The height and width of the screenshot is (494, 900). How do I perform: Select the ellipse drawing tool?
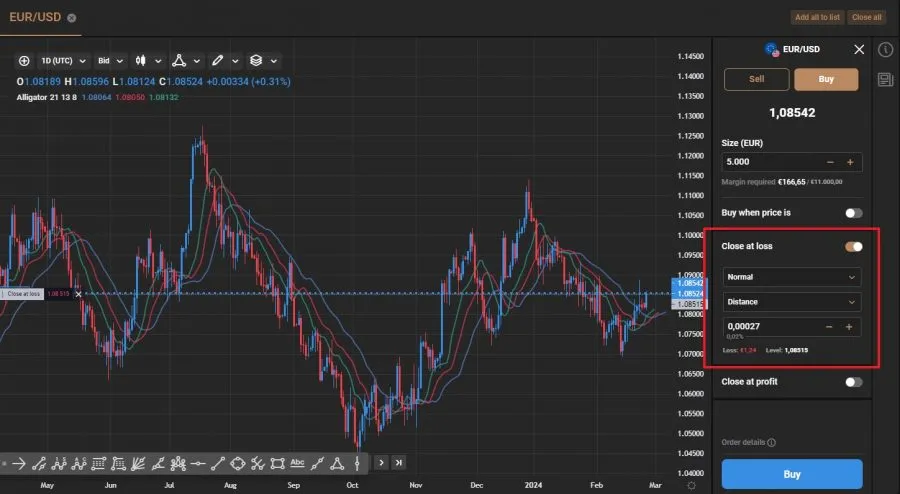tap(238, 463)
